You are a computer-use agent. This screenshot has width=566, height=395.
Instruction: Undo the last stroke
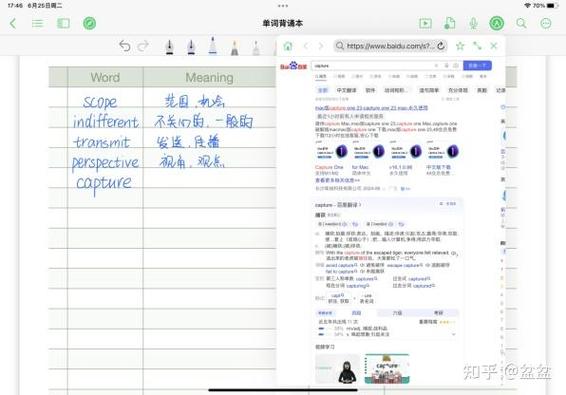tap(125, 46)
